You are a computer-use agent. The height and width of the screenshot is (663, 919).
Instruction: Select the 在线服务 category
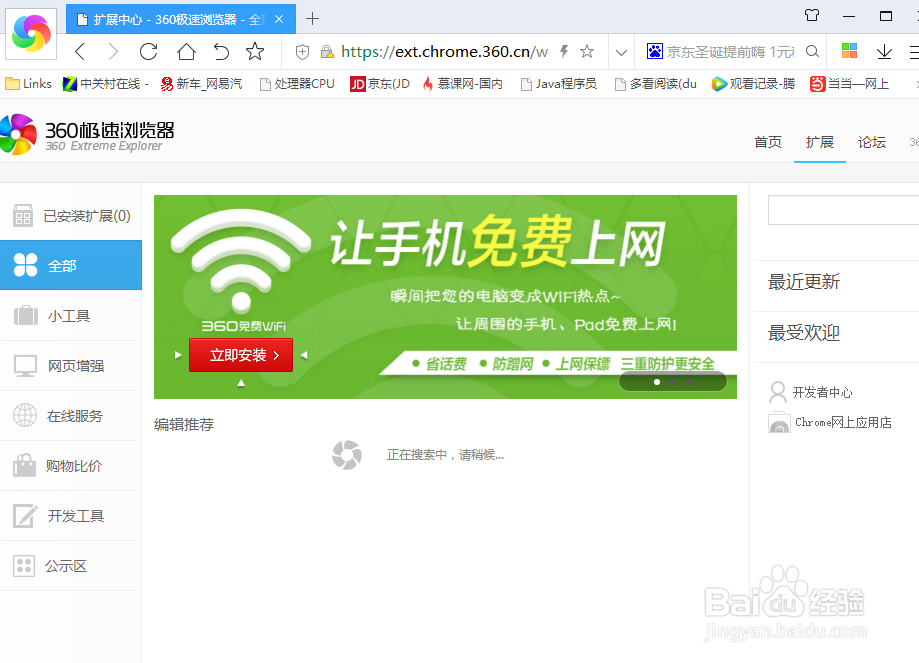71,416
